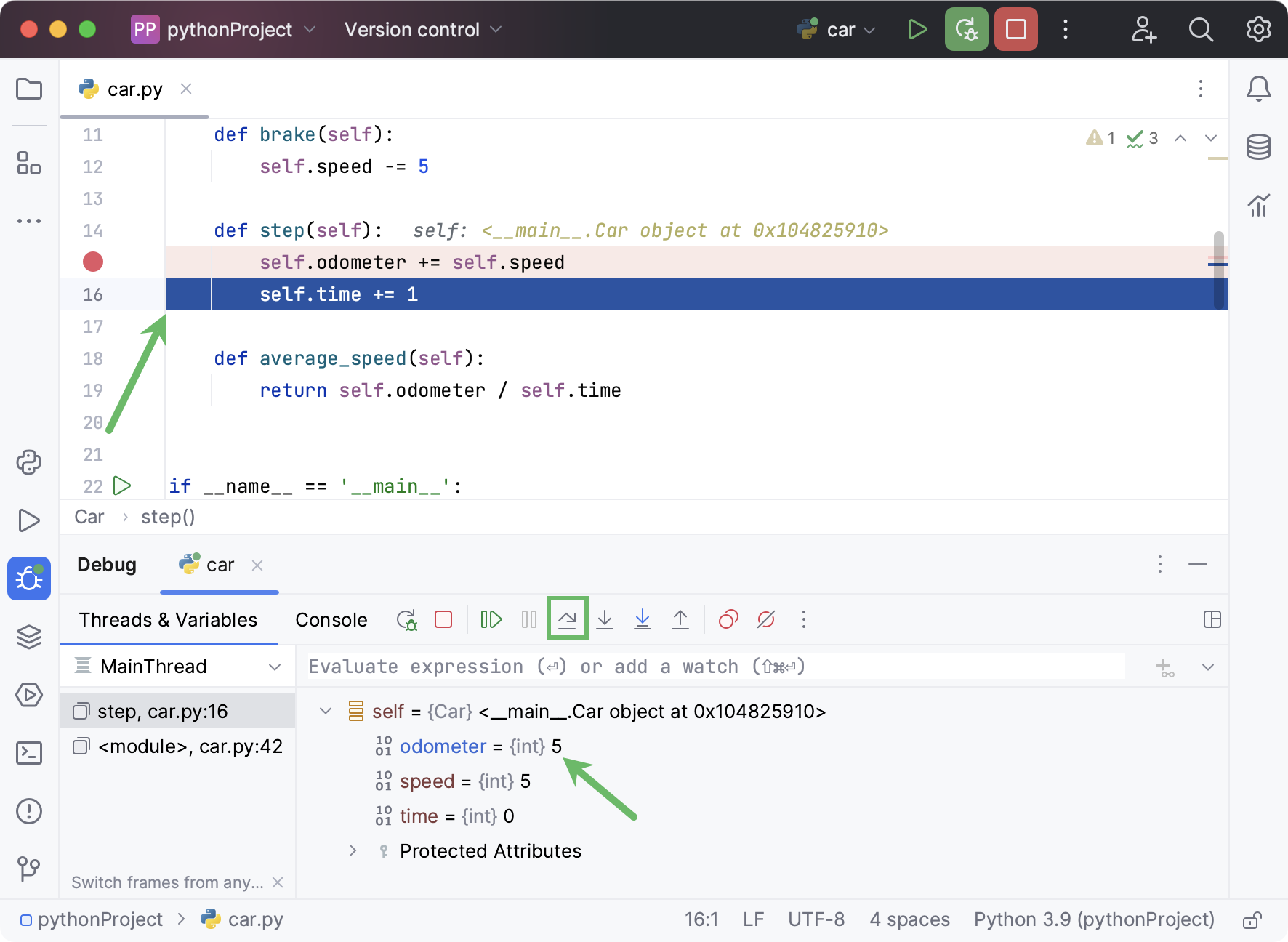This screenshot has height=942, width=1288.
Task: Click the editor vertical scrollbar thumb
Action: (1219, 269)
